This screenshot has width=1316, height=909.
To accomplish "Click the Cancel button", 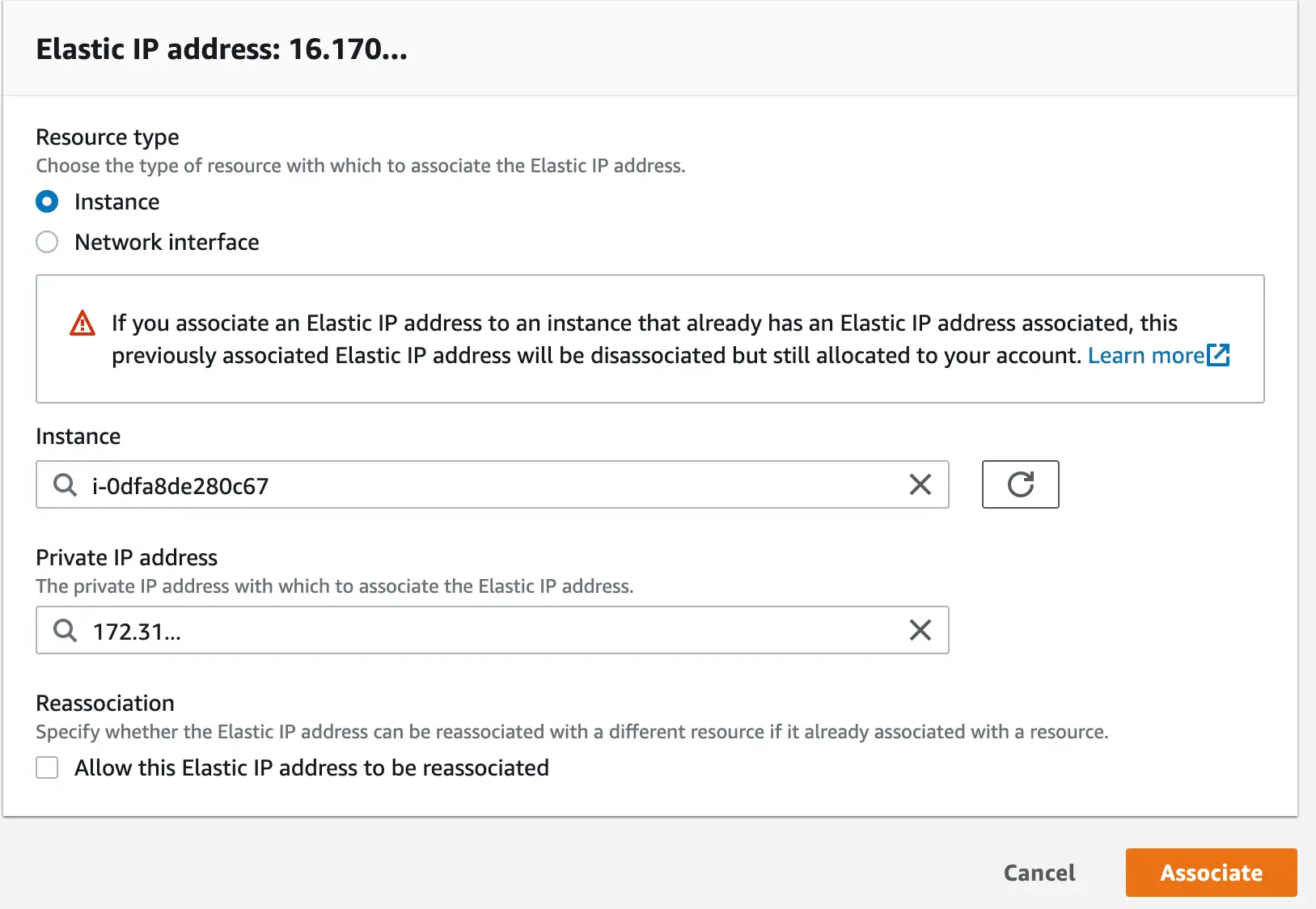I will [1039, 873].
